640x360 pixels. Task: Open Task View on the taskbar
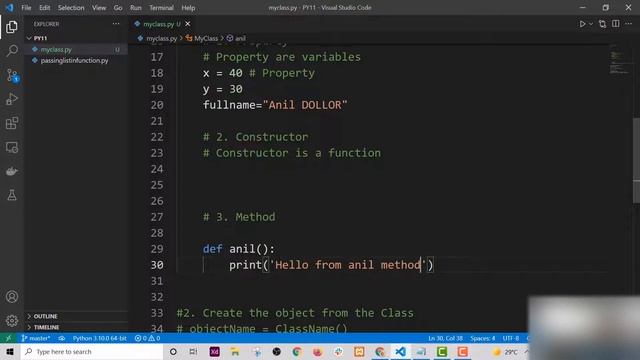(x=193, y=351)
